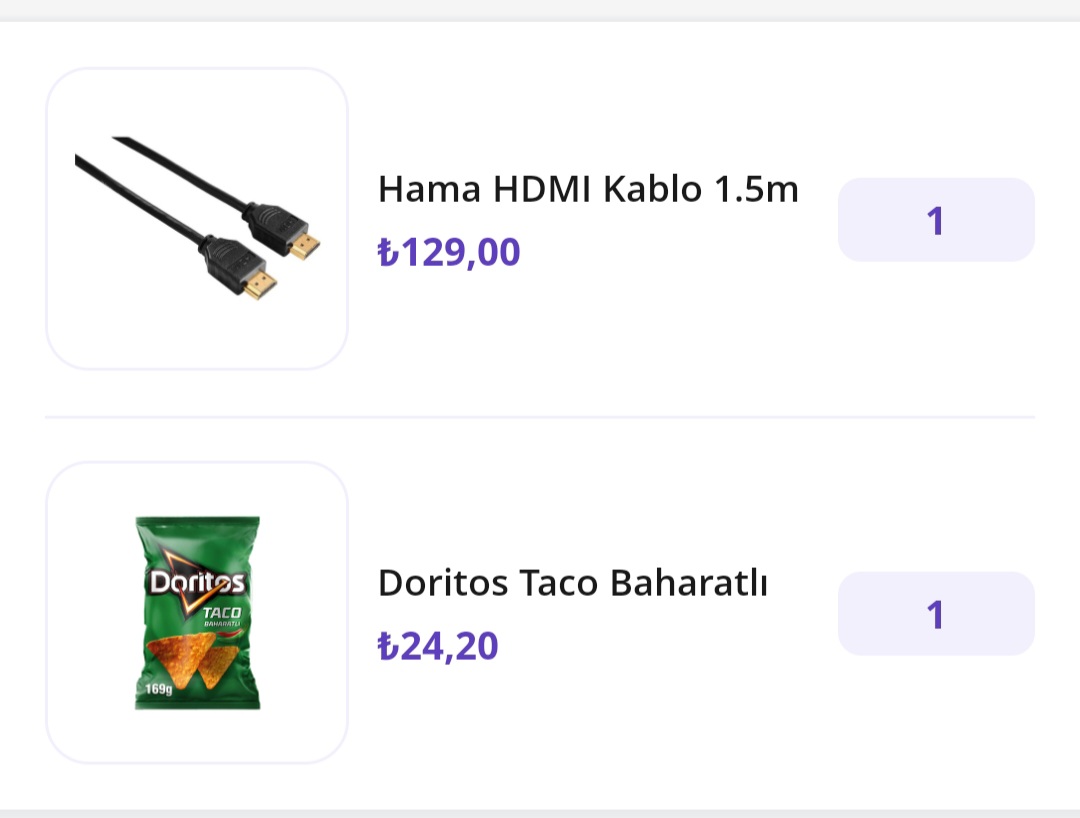Viewport: 1080px width, 818px height.
Task: Click the TACO text on the bag
Action: pyautogui.click(x=221, y=612)
